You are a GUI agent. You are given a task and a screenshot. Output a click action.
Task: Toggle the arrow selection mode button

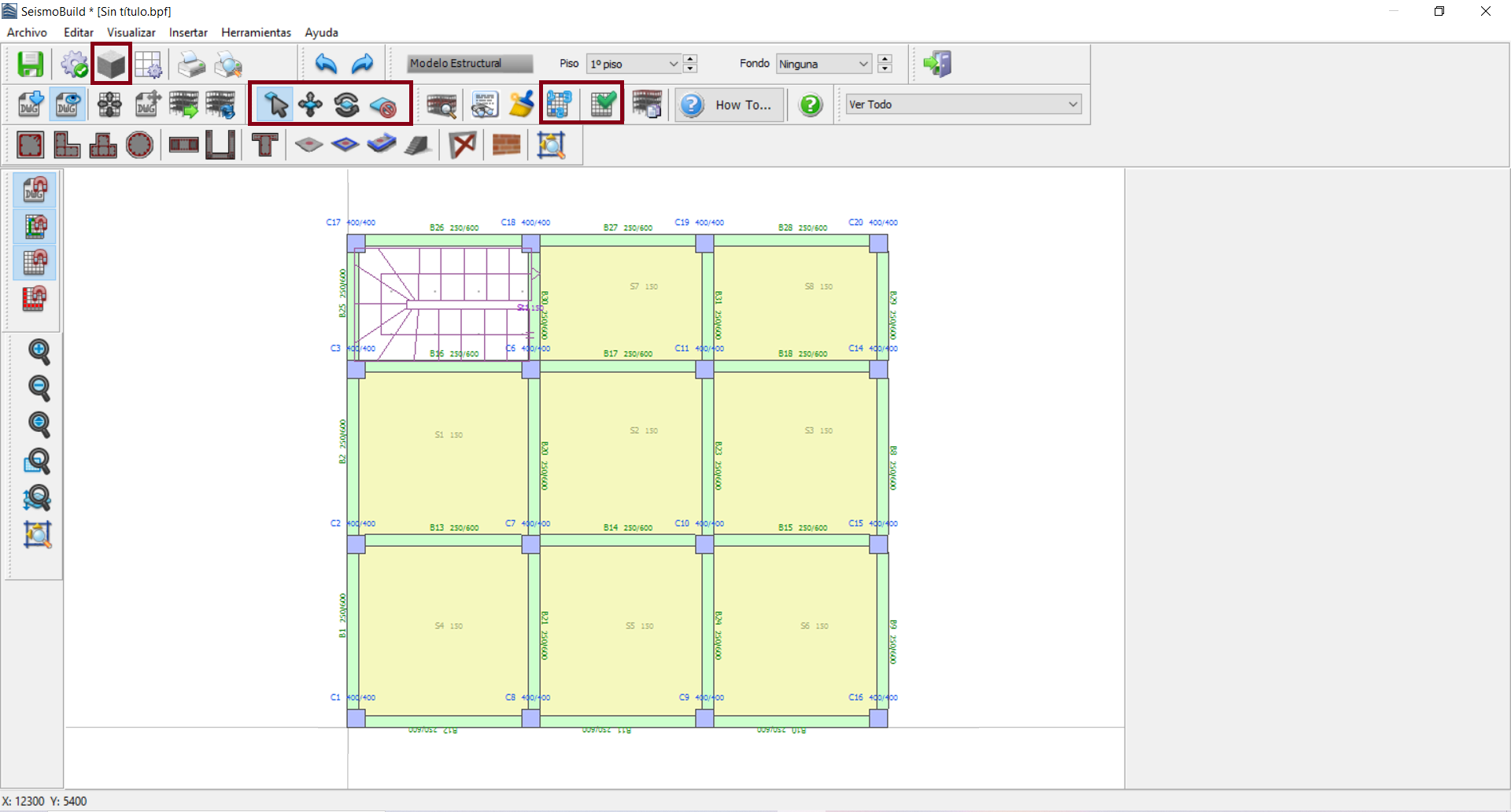tap(275, 105)
